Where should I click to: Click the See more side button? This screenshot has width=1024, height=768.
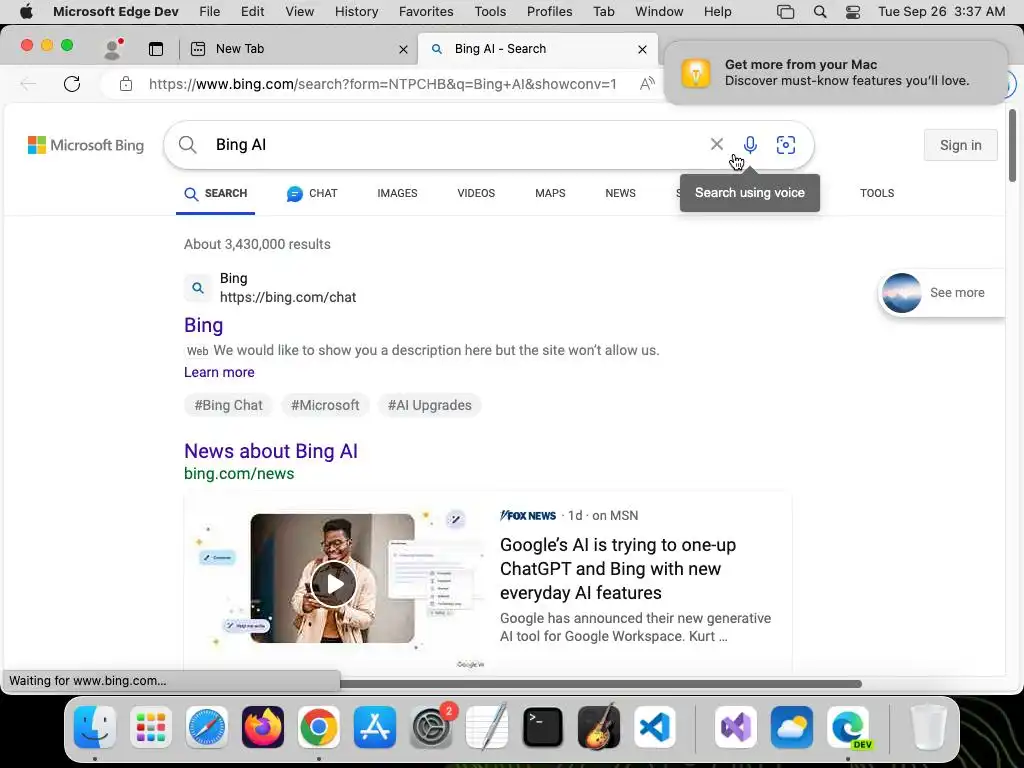click(x=941, y=293)
